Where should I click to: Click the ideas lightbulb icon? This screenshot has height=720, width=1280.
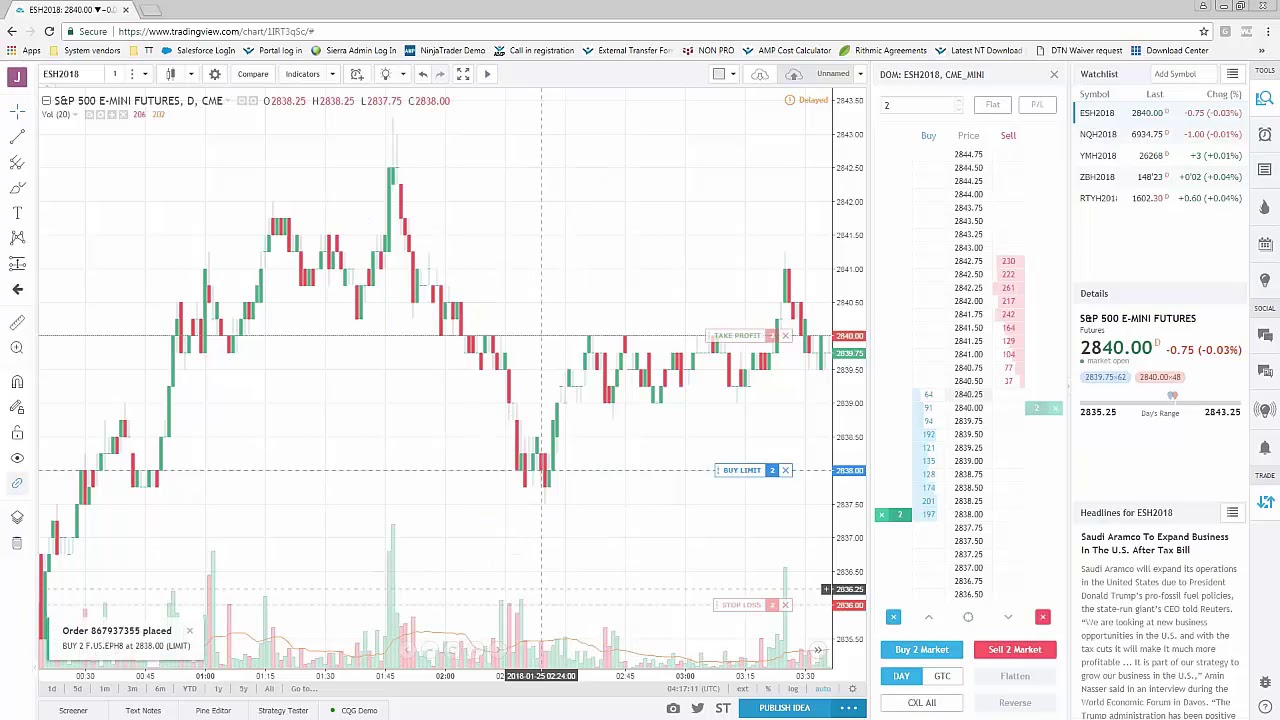tap(385, 74)
